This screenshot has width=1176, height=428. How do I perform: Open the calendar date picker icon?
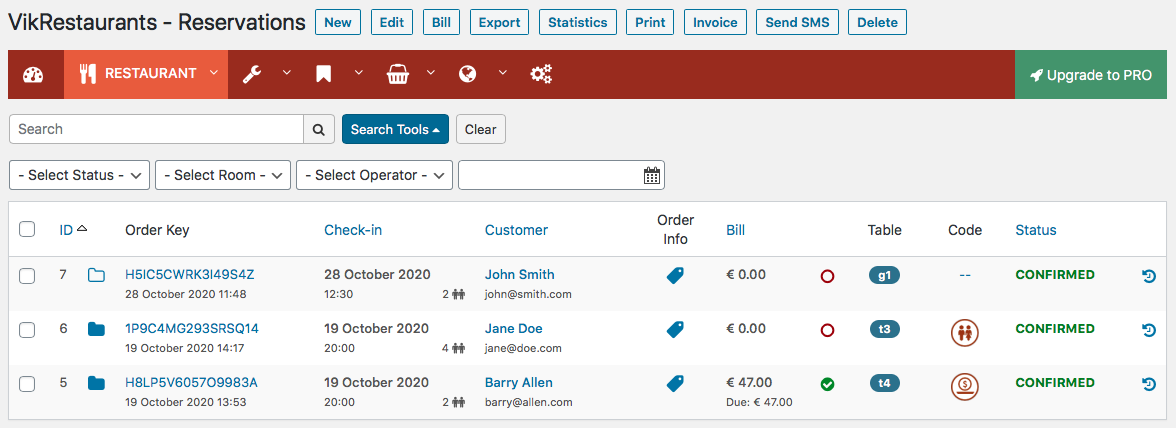click(x=652, y=175)
